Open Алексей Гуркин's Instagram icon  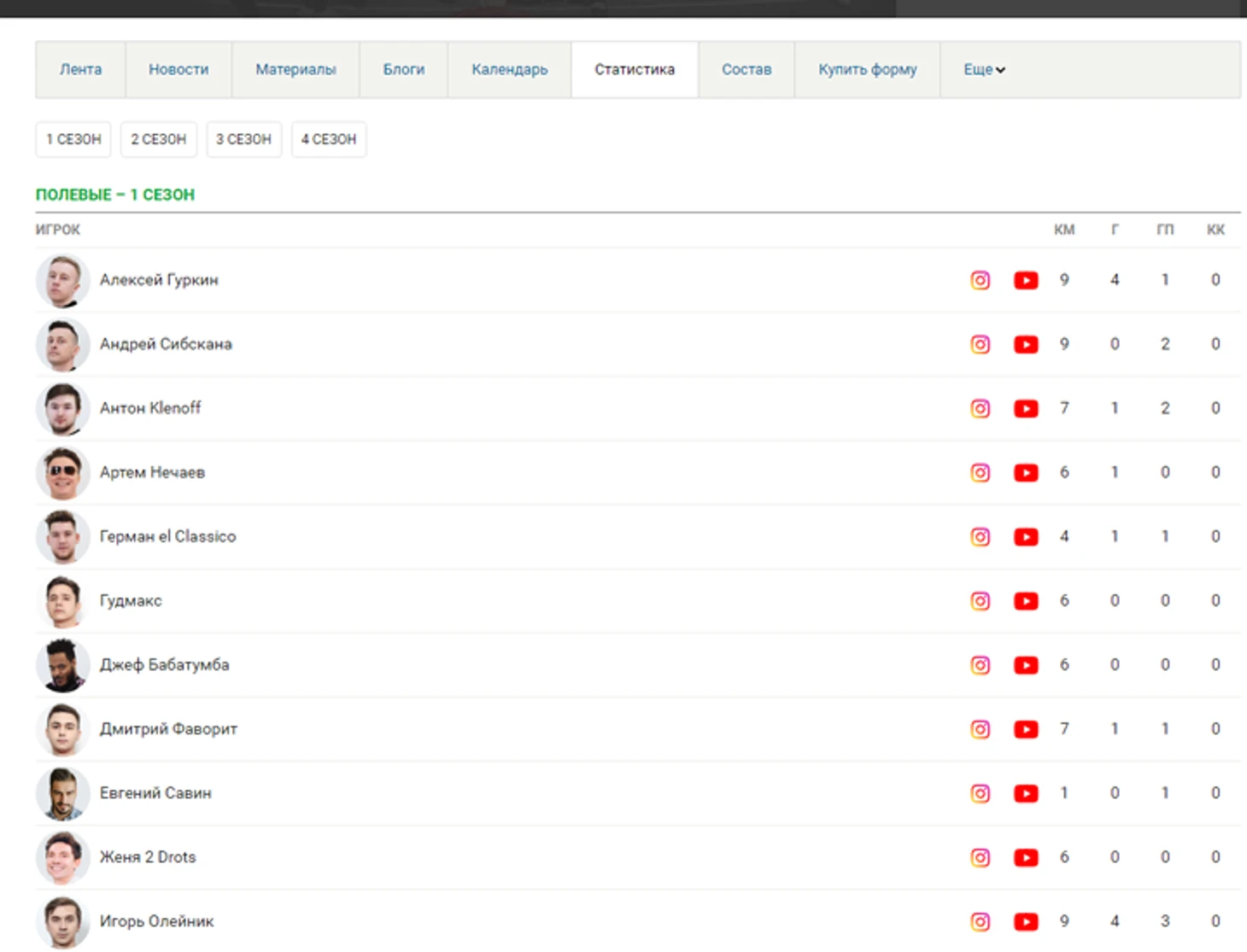pos(980,280)
